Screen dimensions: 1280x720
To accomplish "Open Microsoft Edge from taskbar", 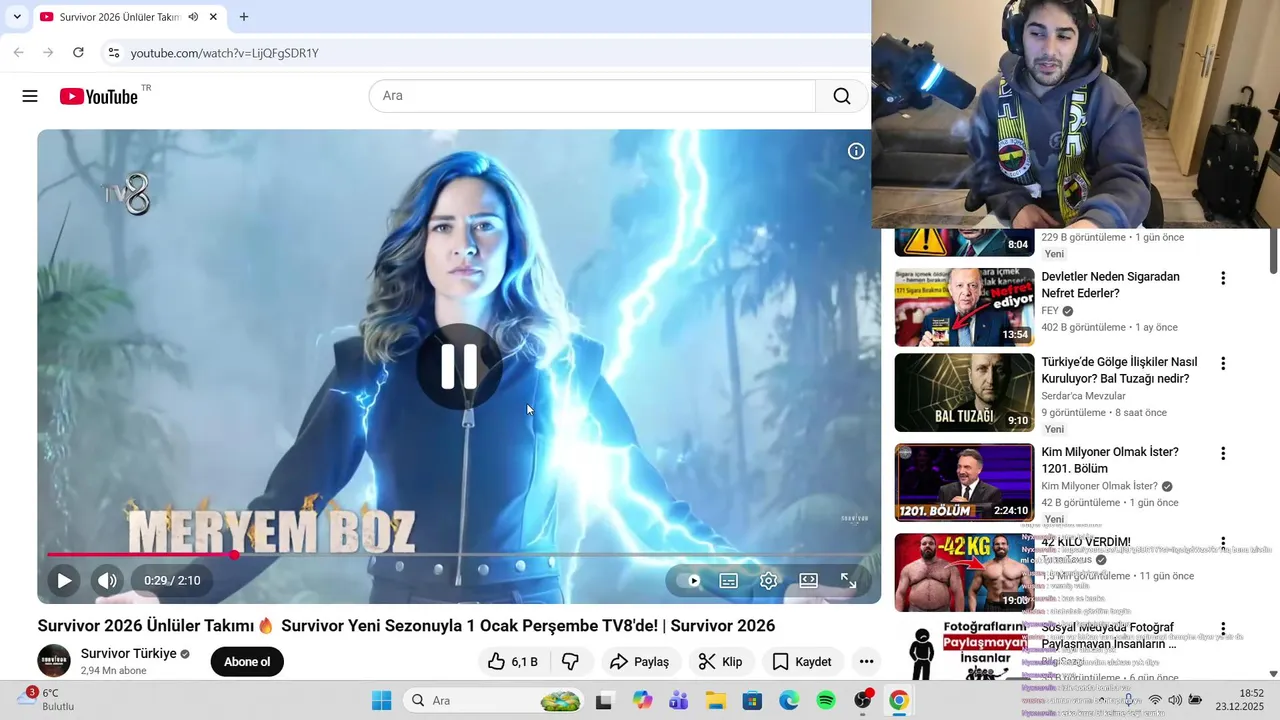I will point(789,700).
